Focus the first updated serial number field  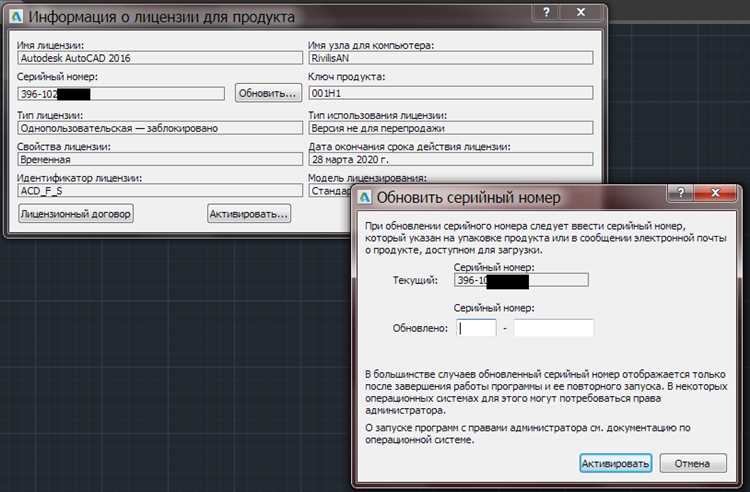tap(476, 328)
